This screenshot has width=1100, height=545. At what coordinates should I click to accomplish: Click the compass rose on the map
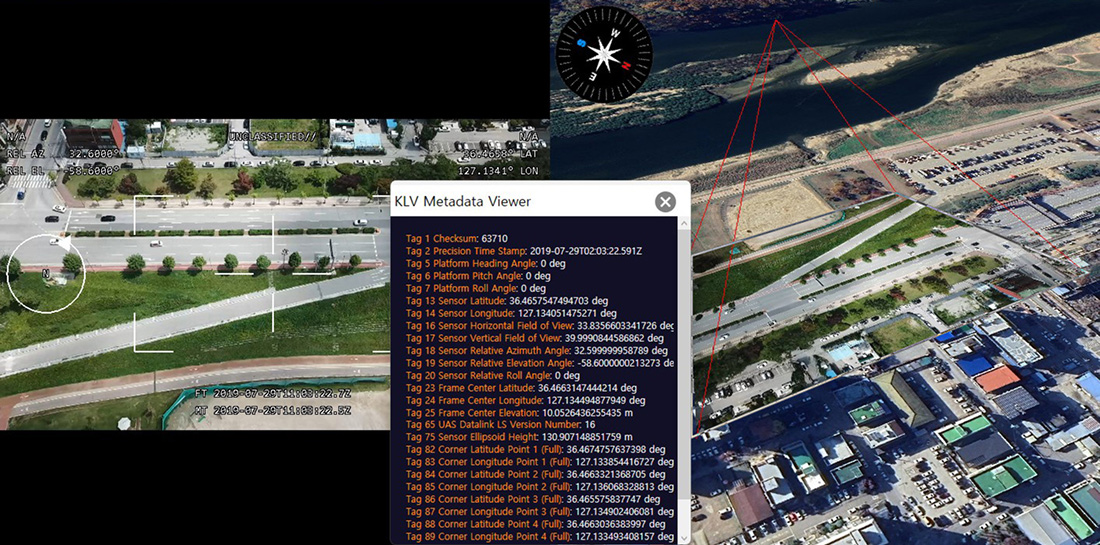tap(604, 49)
